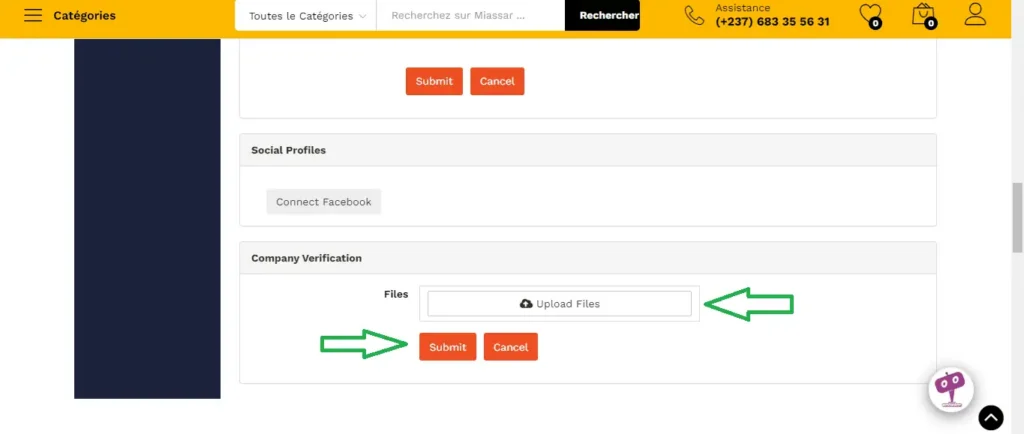Image resolution: width=1024 pixels, height=434 pixels.
Task: Focus the Recherchez sur Miassar search field
Action: pyautogui.click(x=470, y=16)
